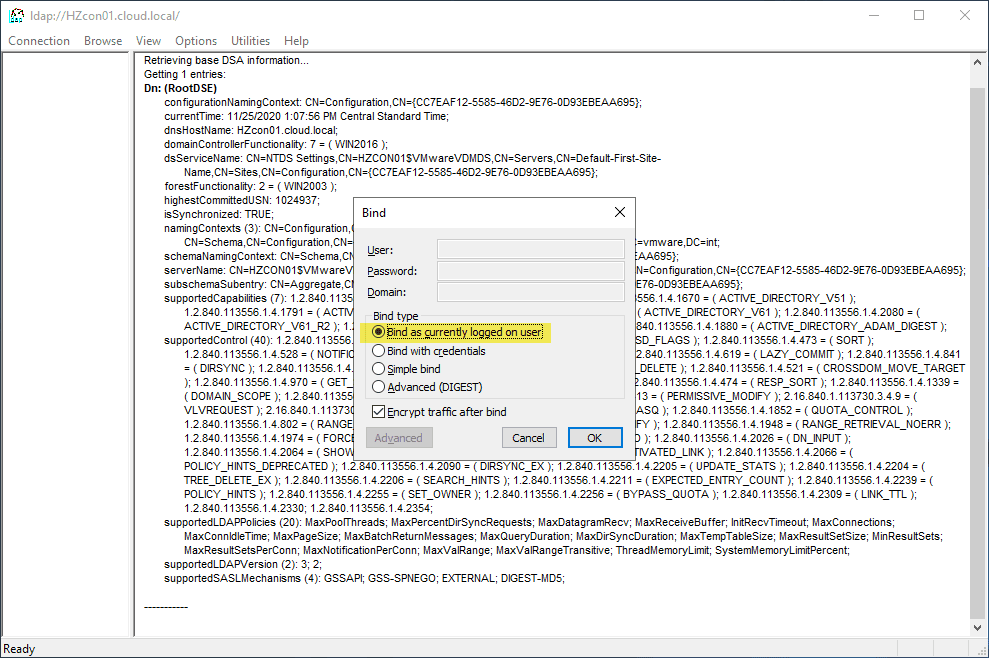This screenshot has width=989, height=658.
Task: Open the Options menu
Action: [x=196, y=40]
